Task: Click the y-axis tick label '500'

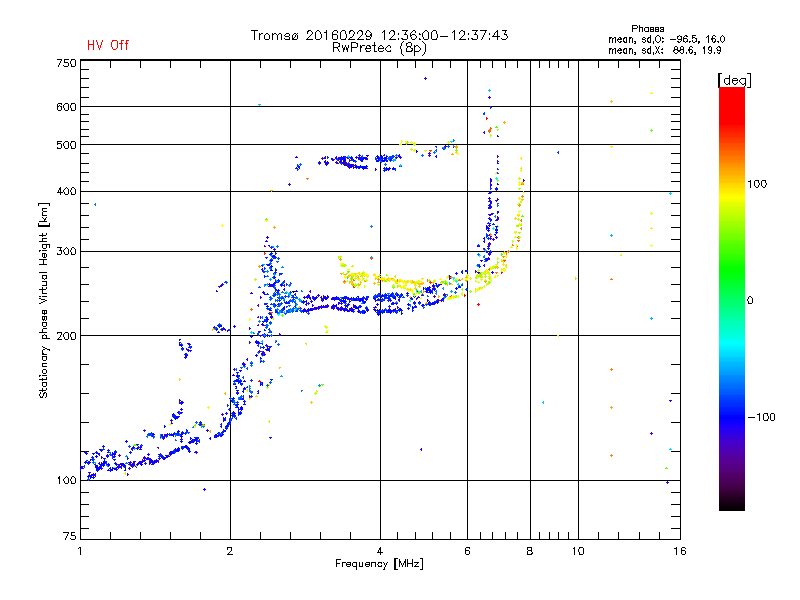Action: coord(66,145)
